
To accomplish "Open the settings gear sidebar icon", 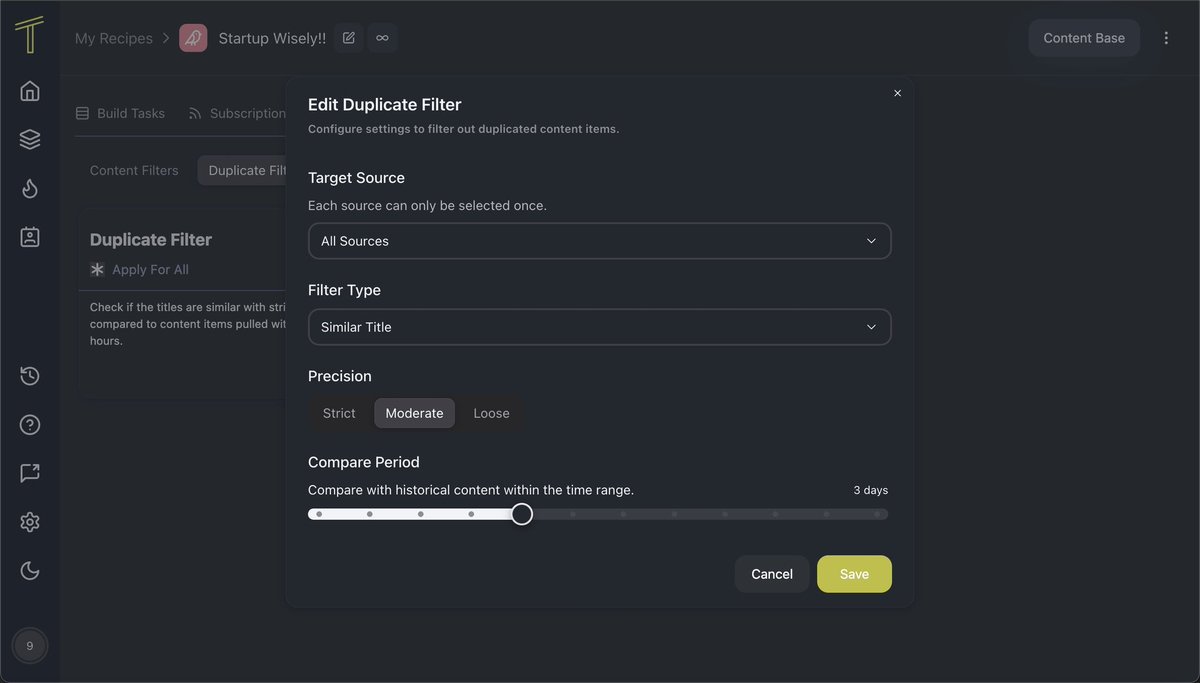I will point(30,522).
